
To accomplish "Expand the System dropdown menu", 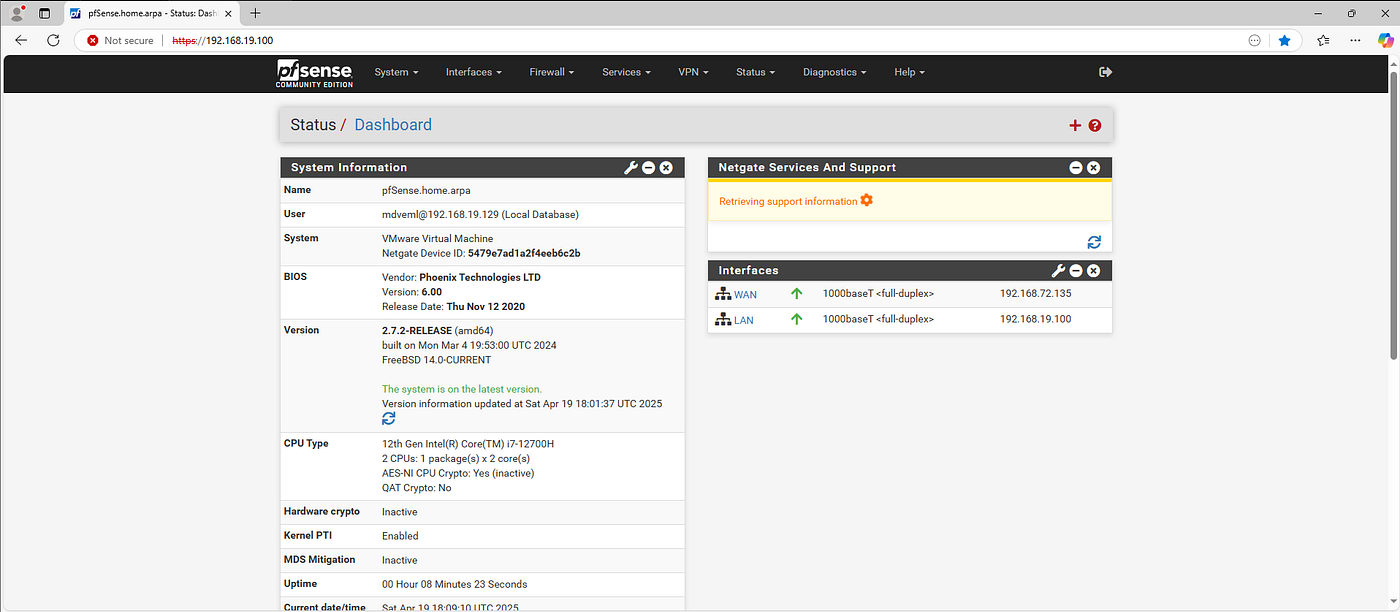I will tap(396, 72).
